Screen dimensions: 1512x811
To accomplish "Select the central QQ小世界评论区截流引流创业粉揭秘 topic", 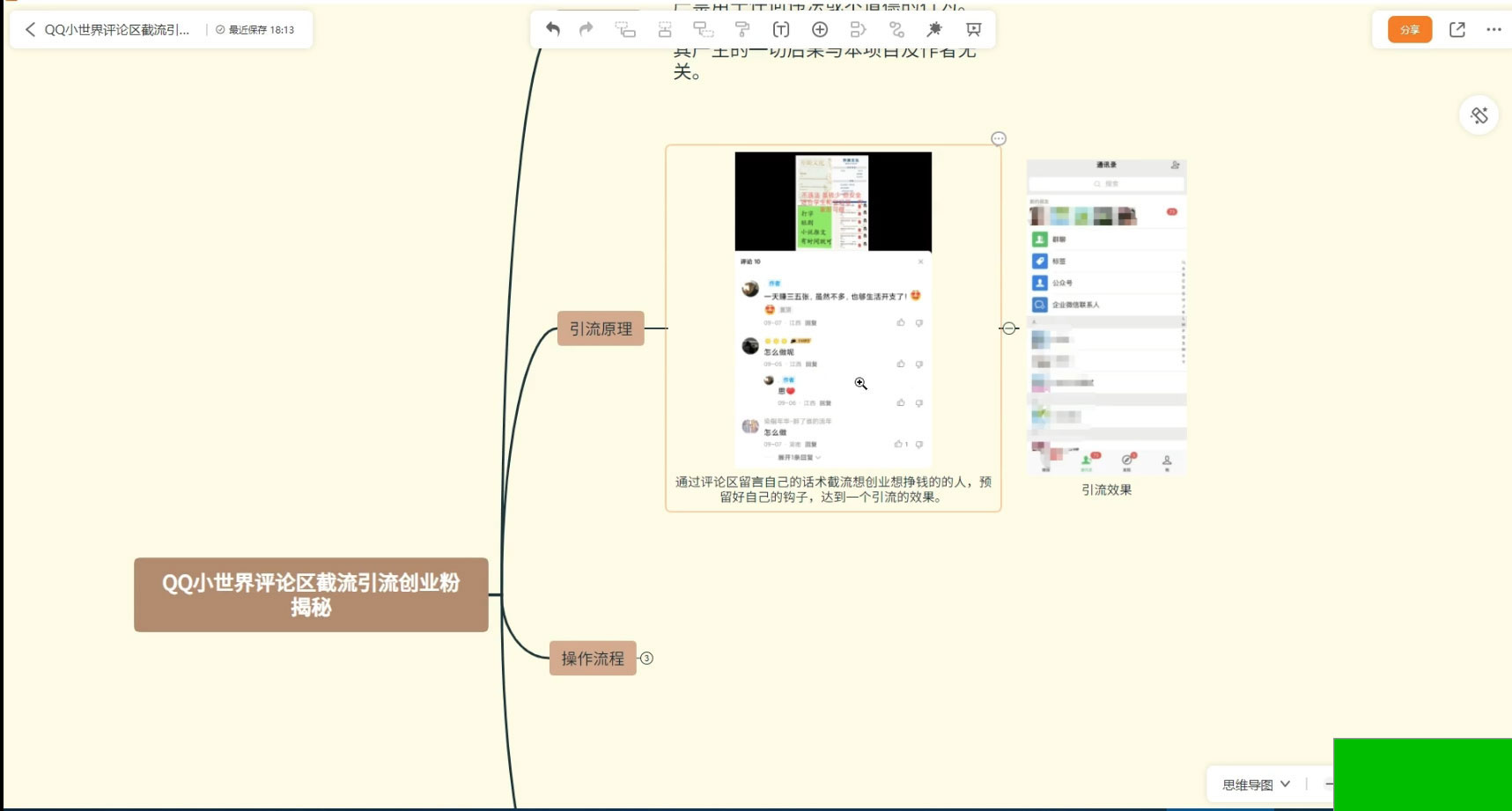I will click(x=311, y=594).
